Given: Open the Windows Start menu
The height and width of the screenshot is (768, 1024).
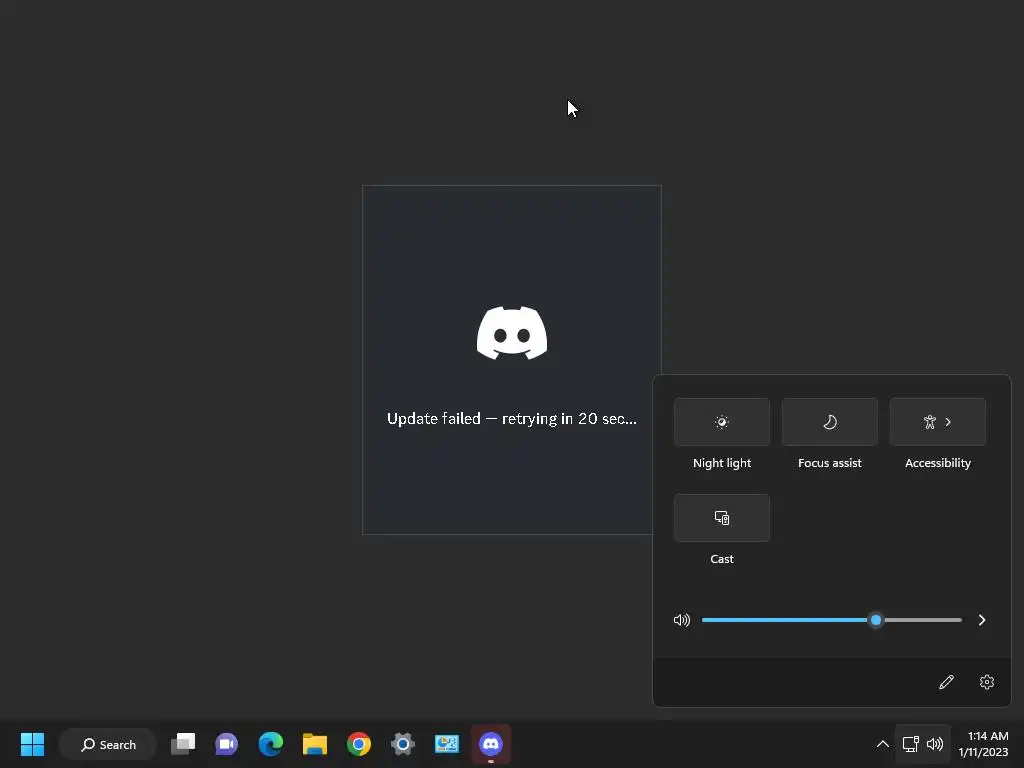Looking at the screenshot, I should pos(32,744).
